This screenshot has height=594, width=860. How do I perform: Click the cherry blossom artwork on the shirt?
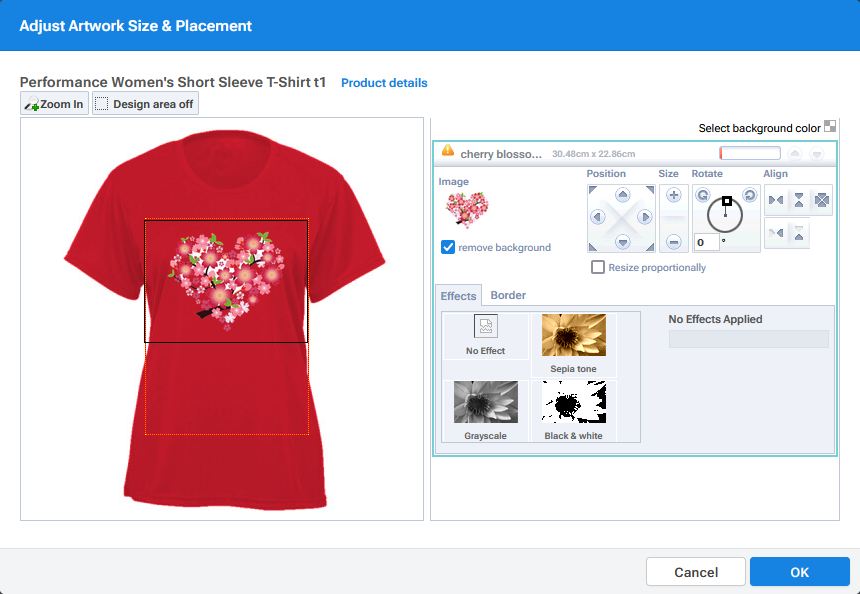pos(226,281)
